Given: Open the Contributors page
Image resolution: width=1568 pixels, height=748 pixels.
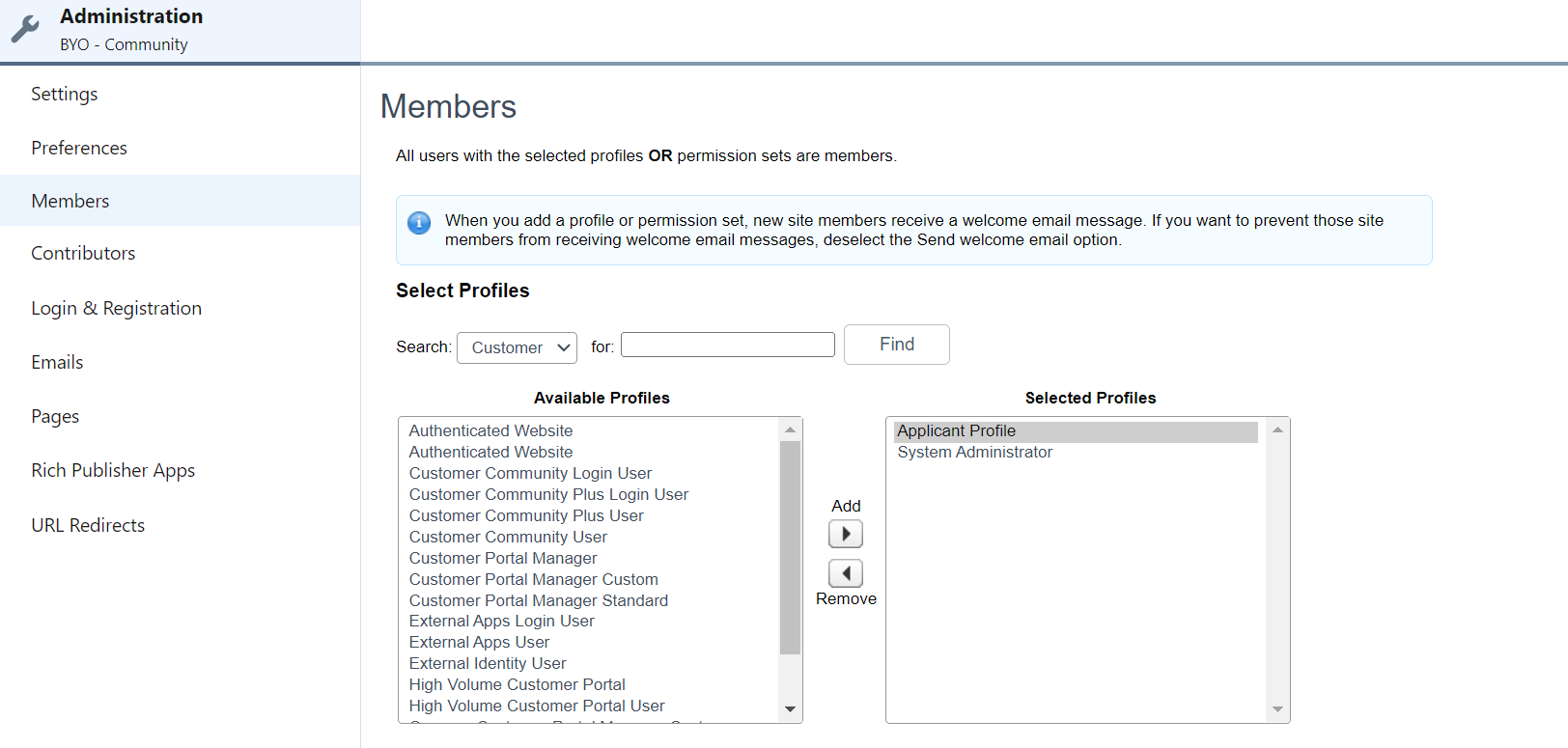Looking at the screenshot, I should pyautogui.click(x=83, y=253).
